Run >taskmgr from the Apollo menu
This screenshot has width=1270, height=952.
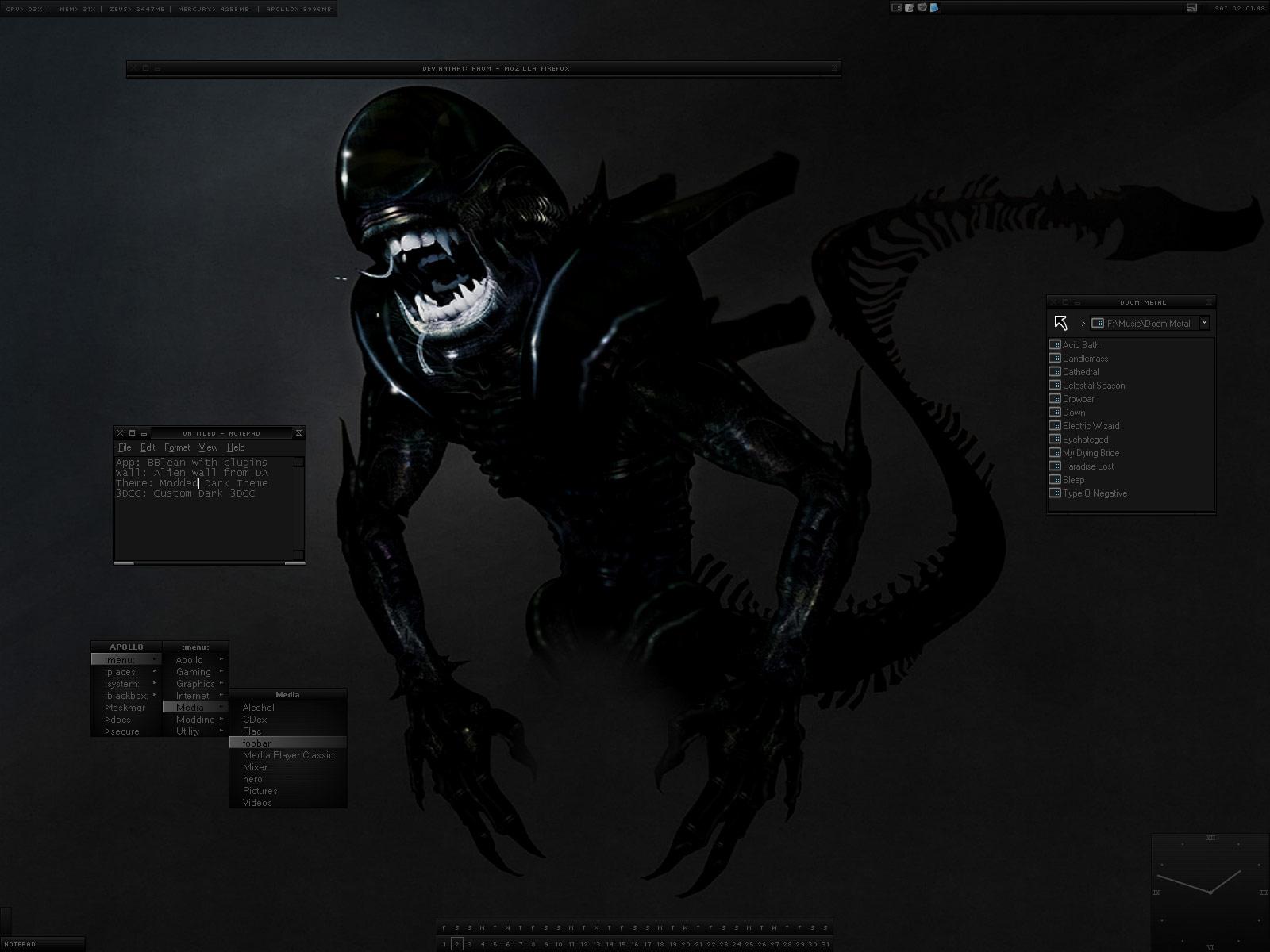tap(126, 707)
